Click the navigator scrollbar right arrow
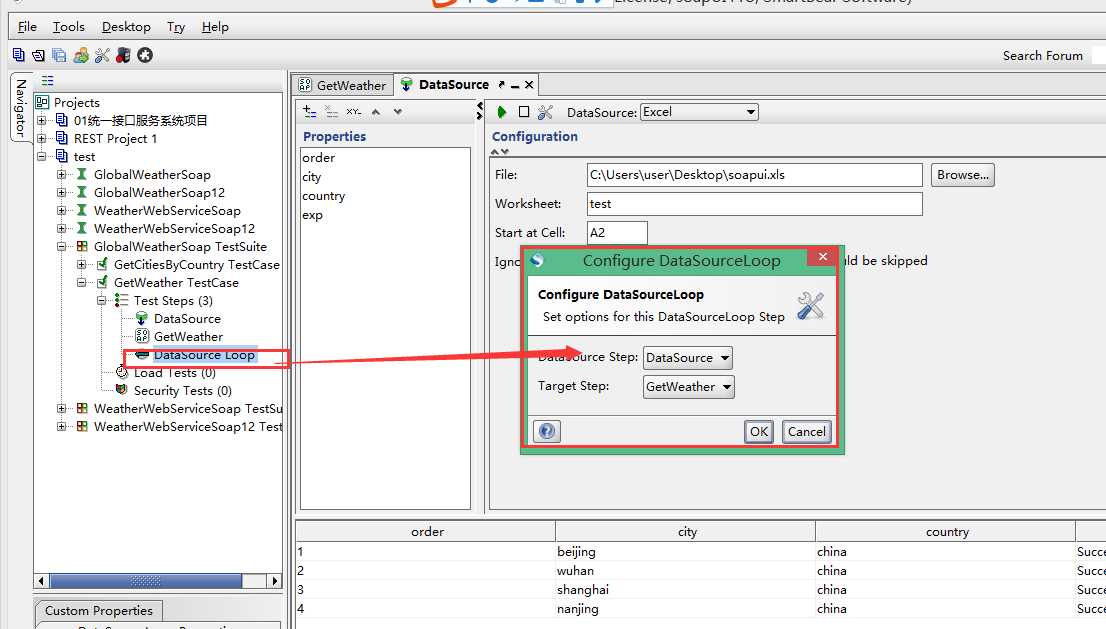The image size is (1106, 629). point(274,581)
